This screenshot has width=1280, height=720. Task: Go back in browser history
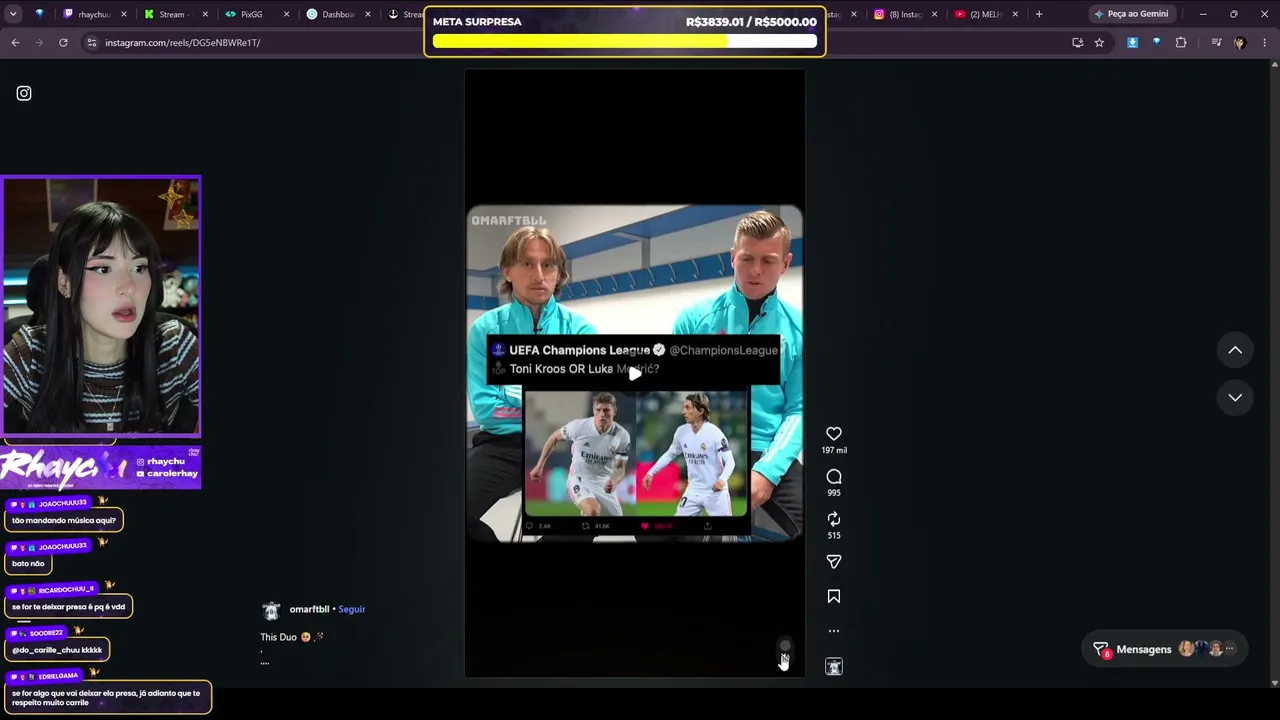coord(15,43)
